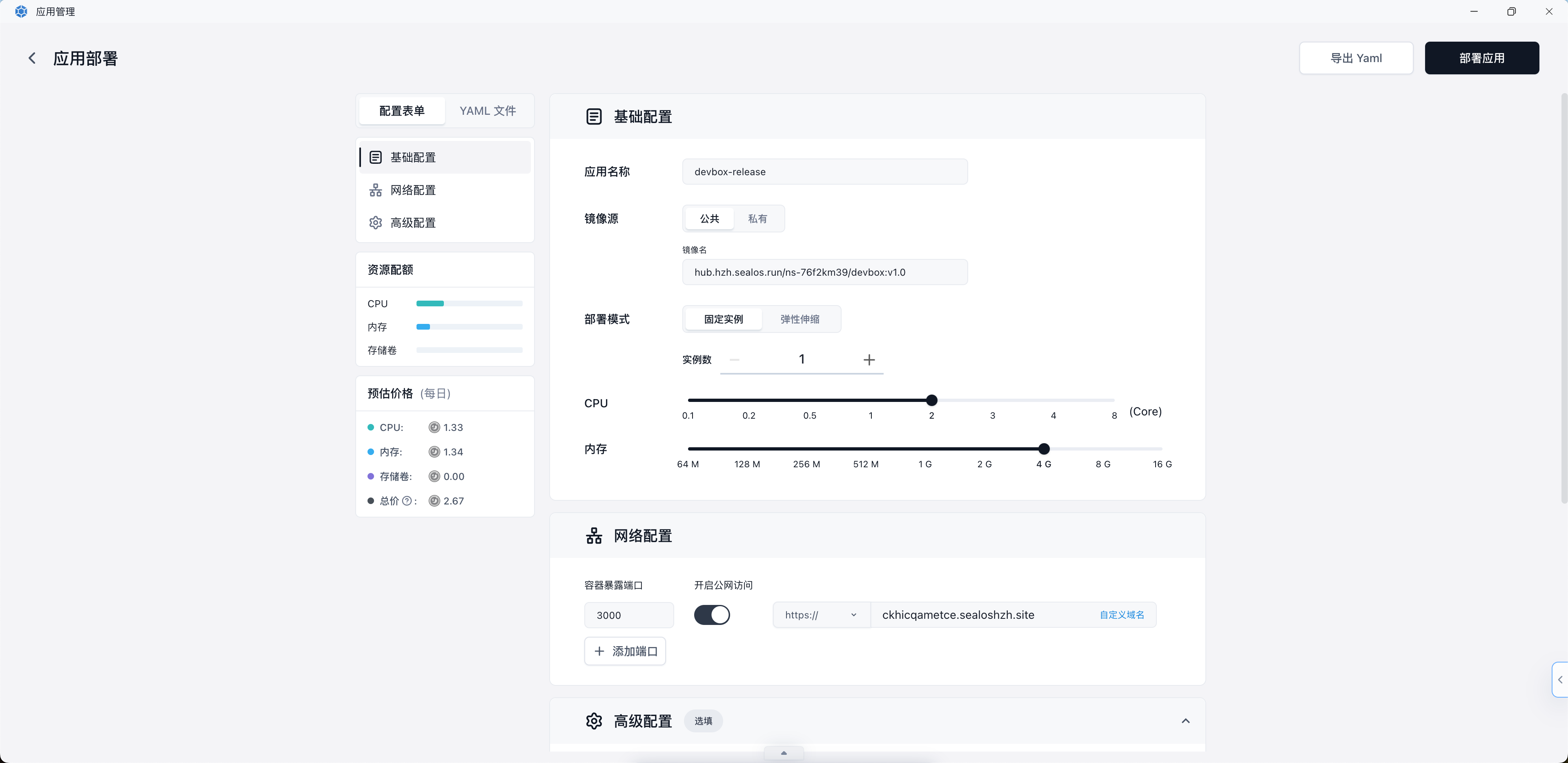
Task: Click the 0.5 label on CPU scale
Action: 810,415
